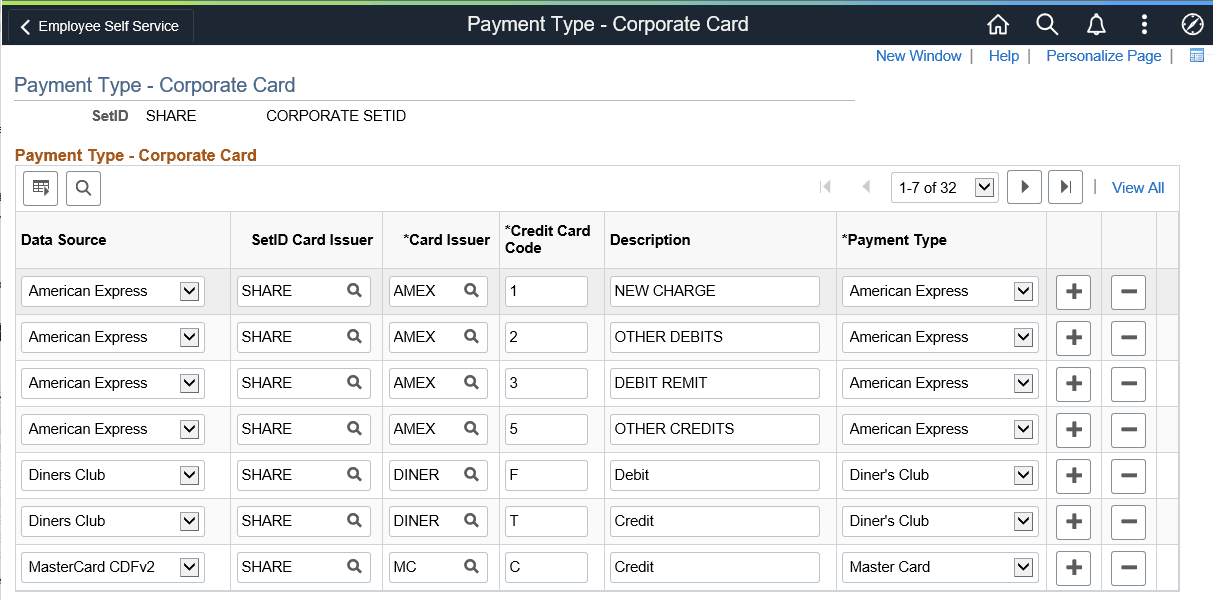
Task: Add a row after the DEBIT REMIT entry
Action: point(1073,384)
